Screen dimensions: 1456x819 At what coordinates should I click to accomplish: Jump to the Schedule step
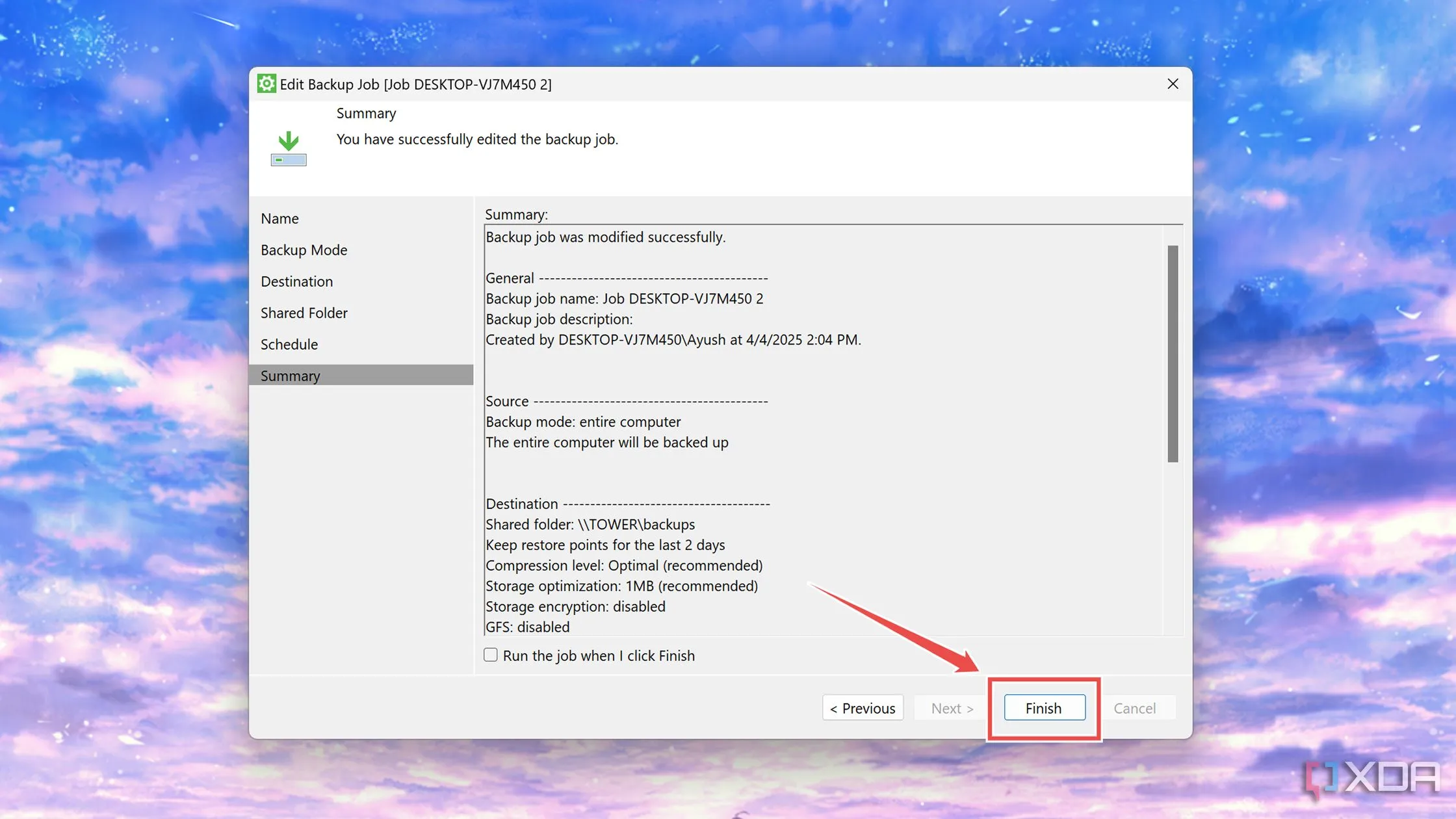(289, 344)
